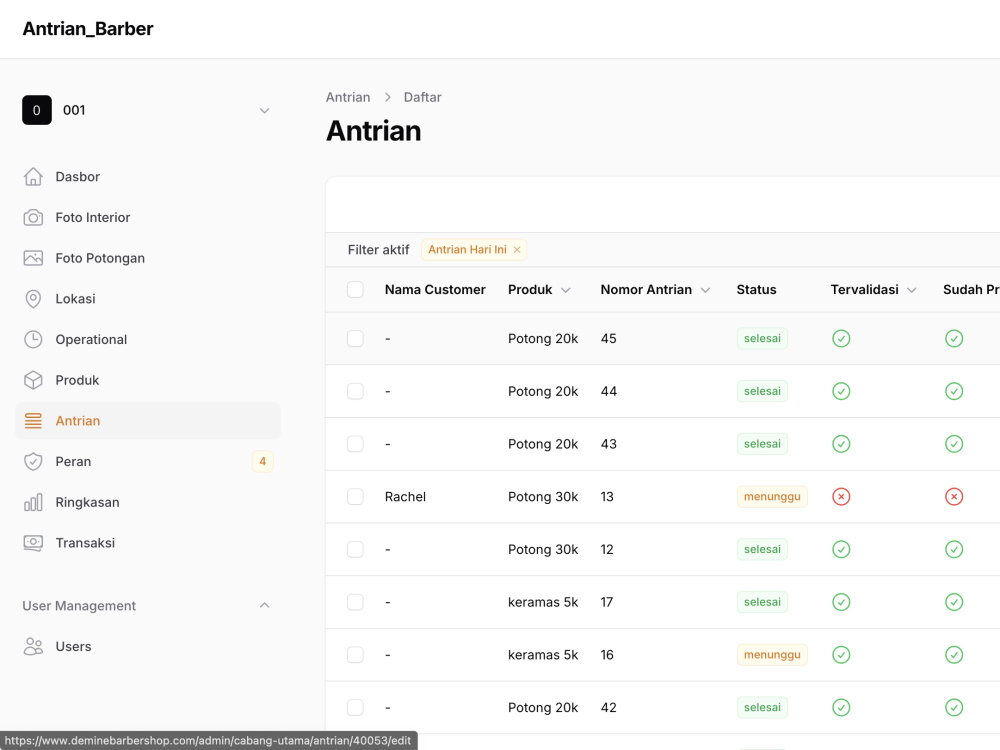Tick the checkbox for queue number 45
The width and height of the screenshot is (1000, 750).
point(355,339)
